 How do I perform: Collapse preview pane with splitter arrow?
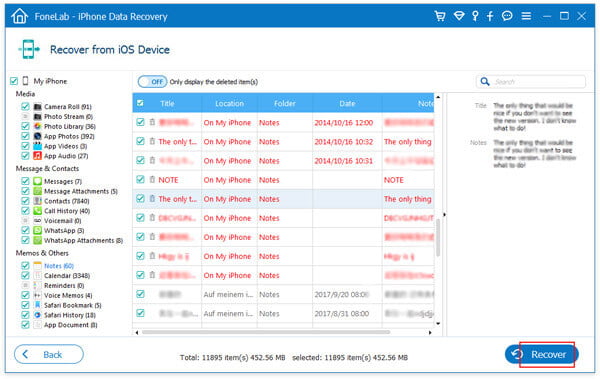click(444, 215)
